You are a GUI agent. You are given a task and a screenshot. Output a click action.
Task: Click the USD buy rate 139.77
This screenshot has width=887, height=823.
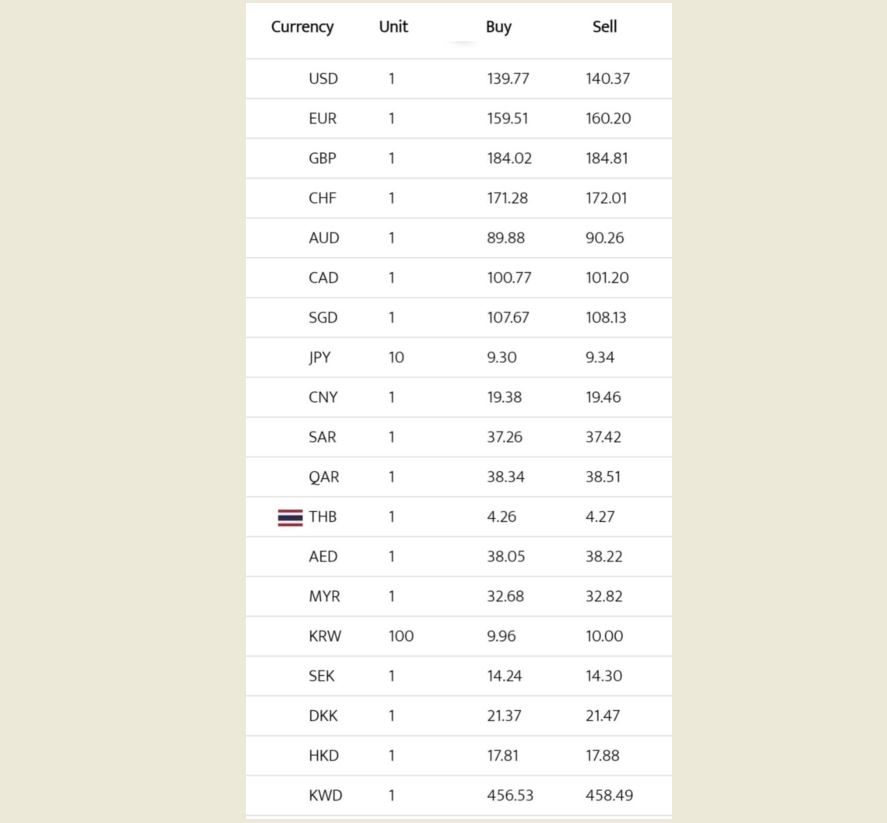(508, 78)
